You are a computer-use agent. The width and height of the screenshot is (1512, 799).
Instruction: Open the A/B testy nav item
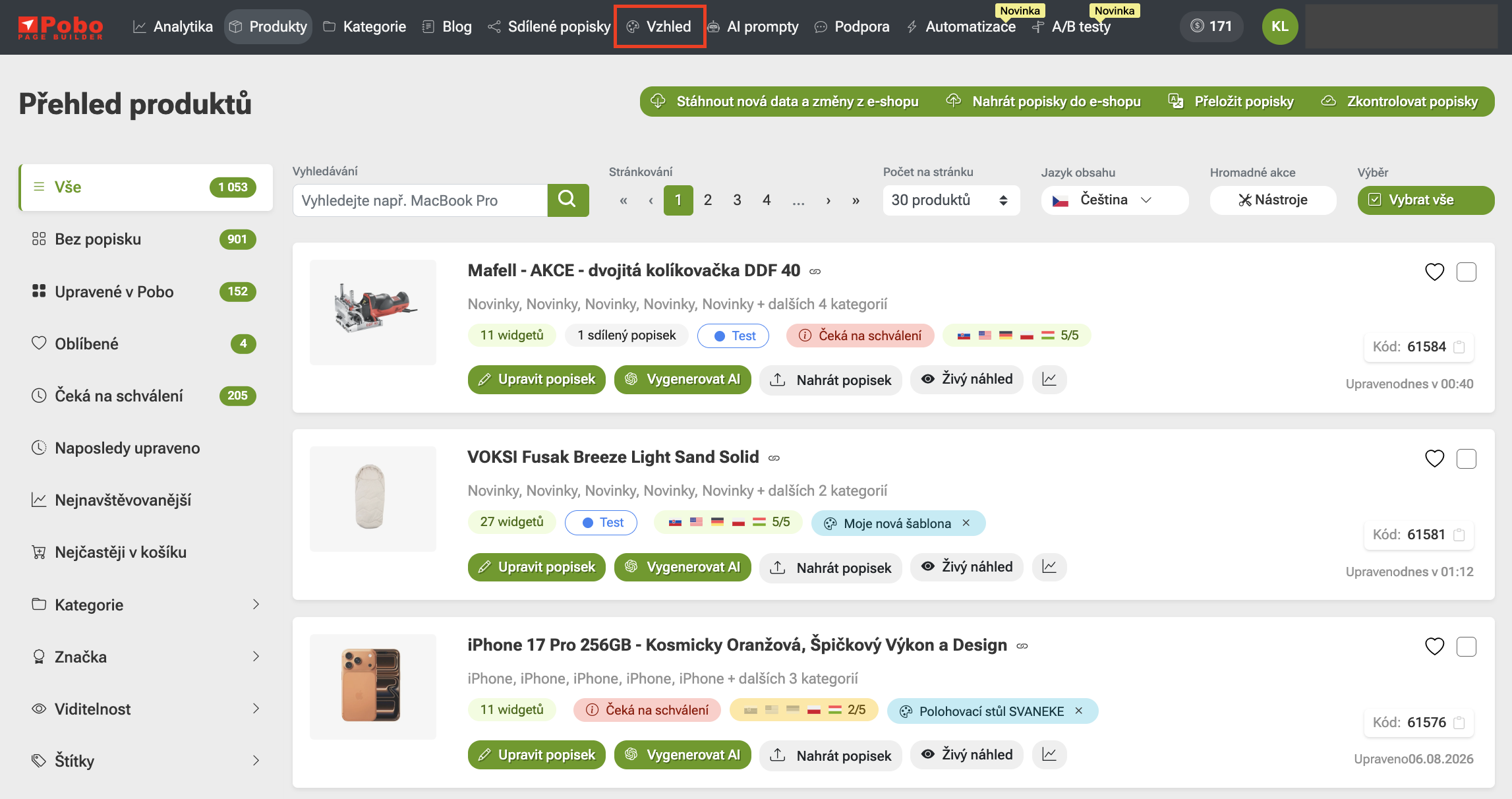tap(1072, 26)
